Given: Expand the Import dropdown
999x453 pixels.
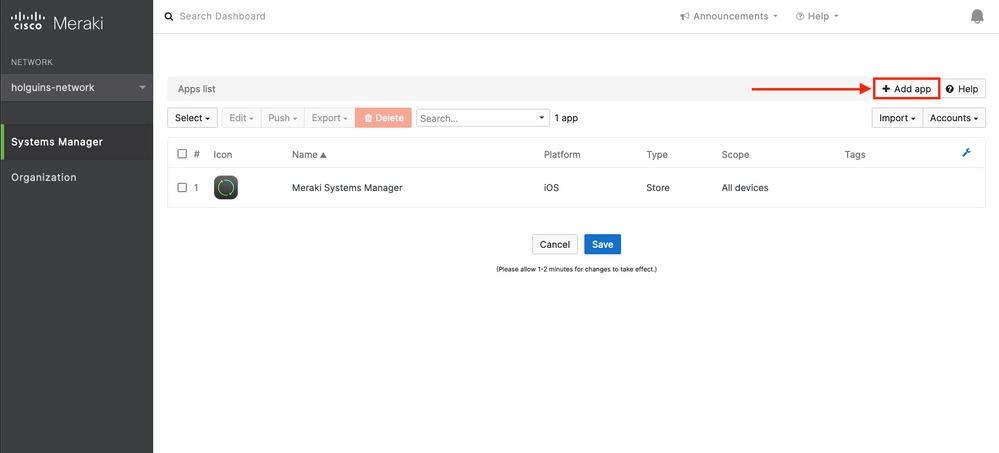Looking at the screenshot, I should [x=896, y=118].
